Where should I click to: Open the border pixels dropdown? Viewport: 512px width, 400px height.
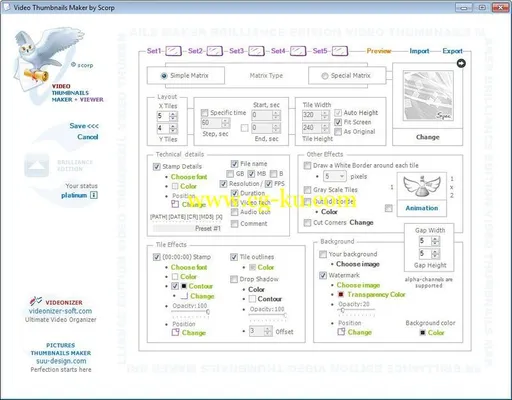coord(335,176)
